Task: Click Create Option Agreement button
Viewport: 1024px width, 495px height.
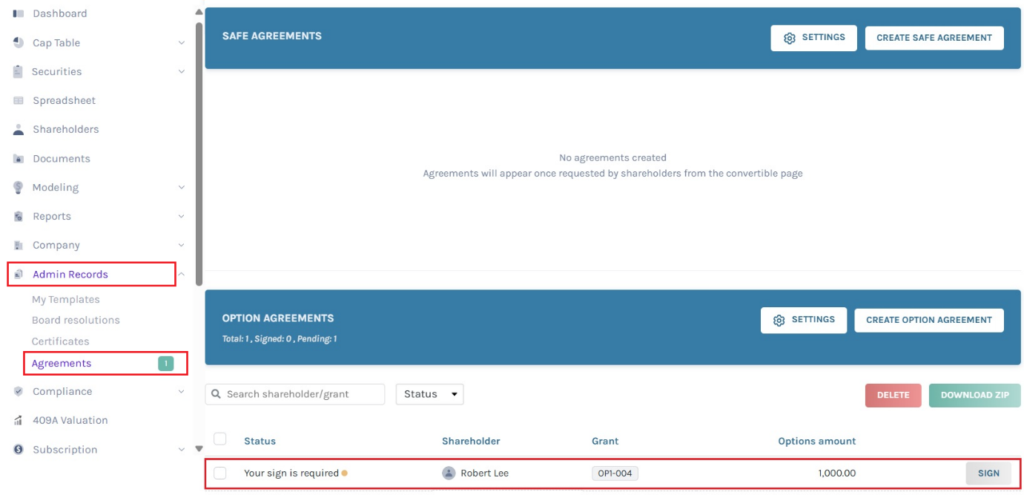Action: click(929, 320)
